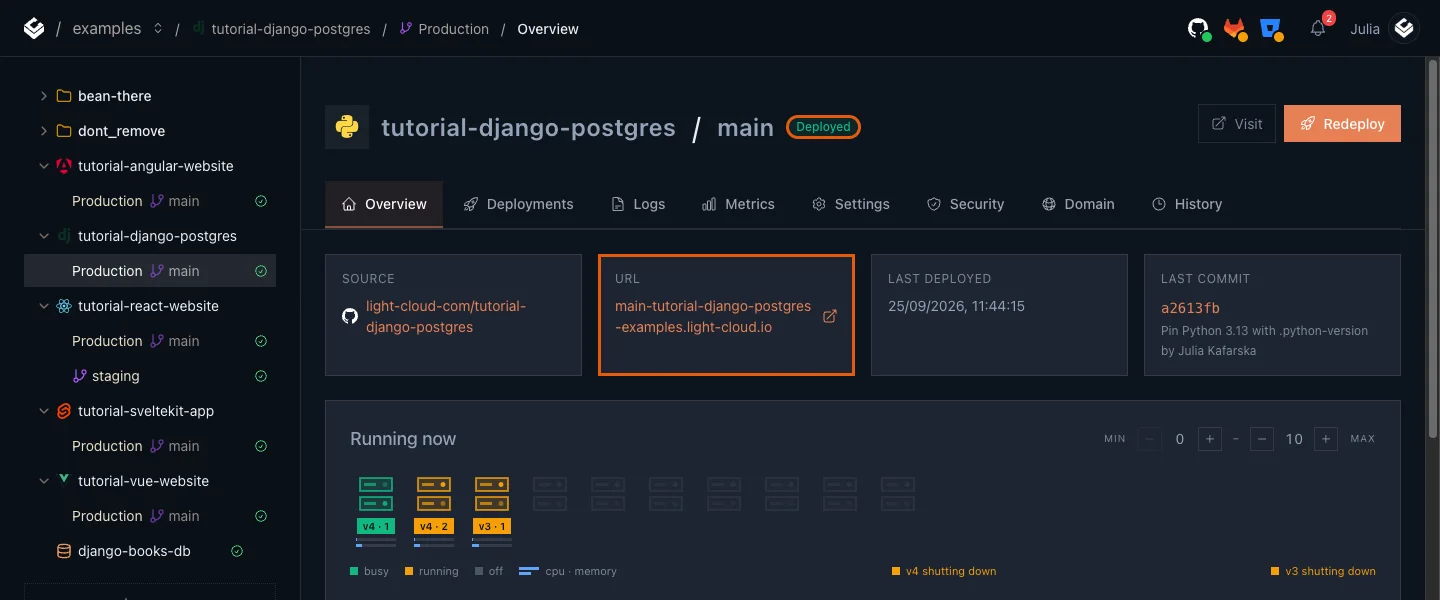The height and width of the screenshot is (600, 1440).
Task: Open the notifications bell
Action: click(x=1318, y=29)
